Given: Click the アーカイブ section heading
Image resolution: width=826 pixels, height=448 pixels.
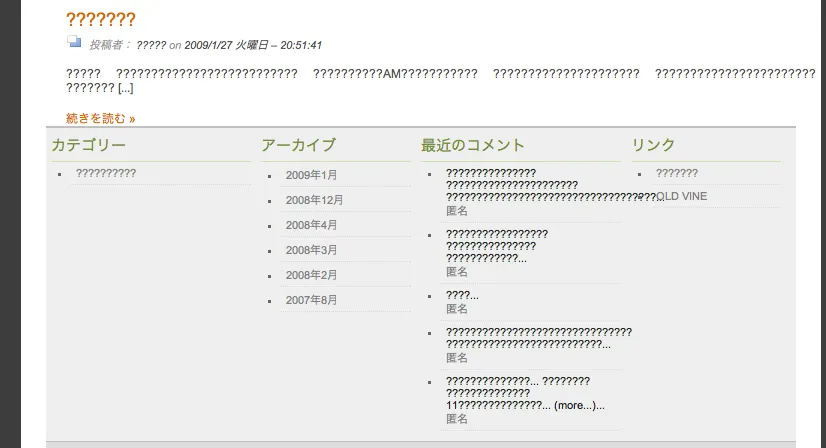Looking at the screenshot, I should point(298,145).
